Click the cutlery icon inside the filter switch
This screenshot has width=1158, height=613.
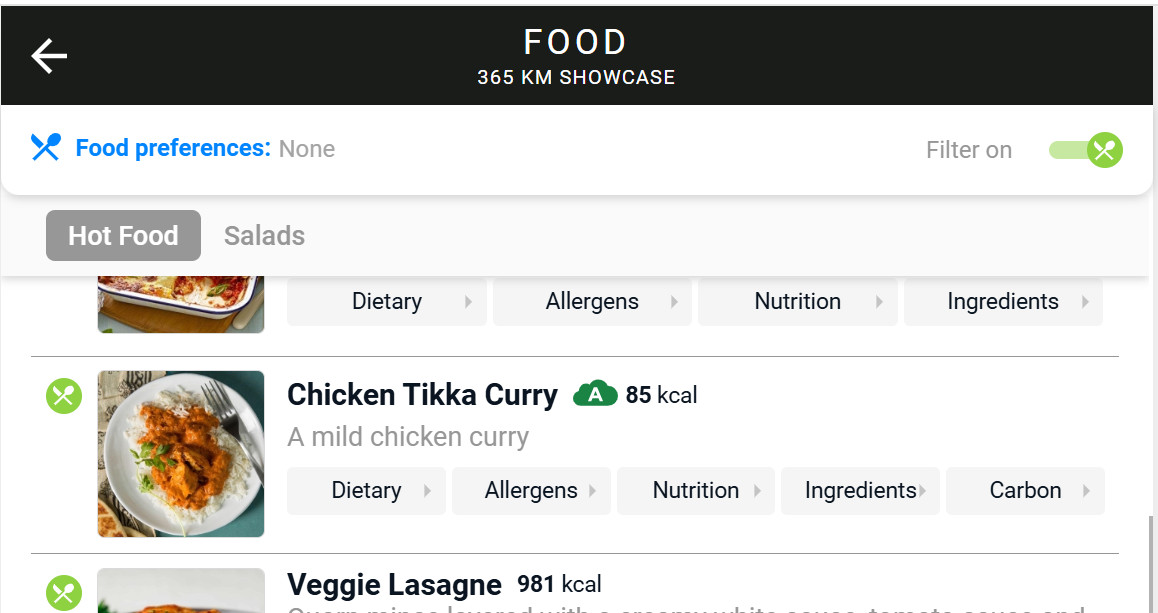pyautogui.click(x=1104, y=150)
